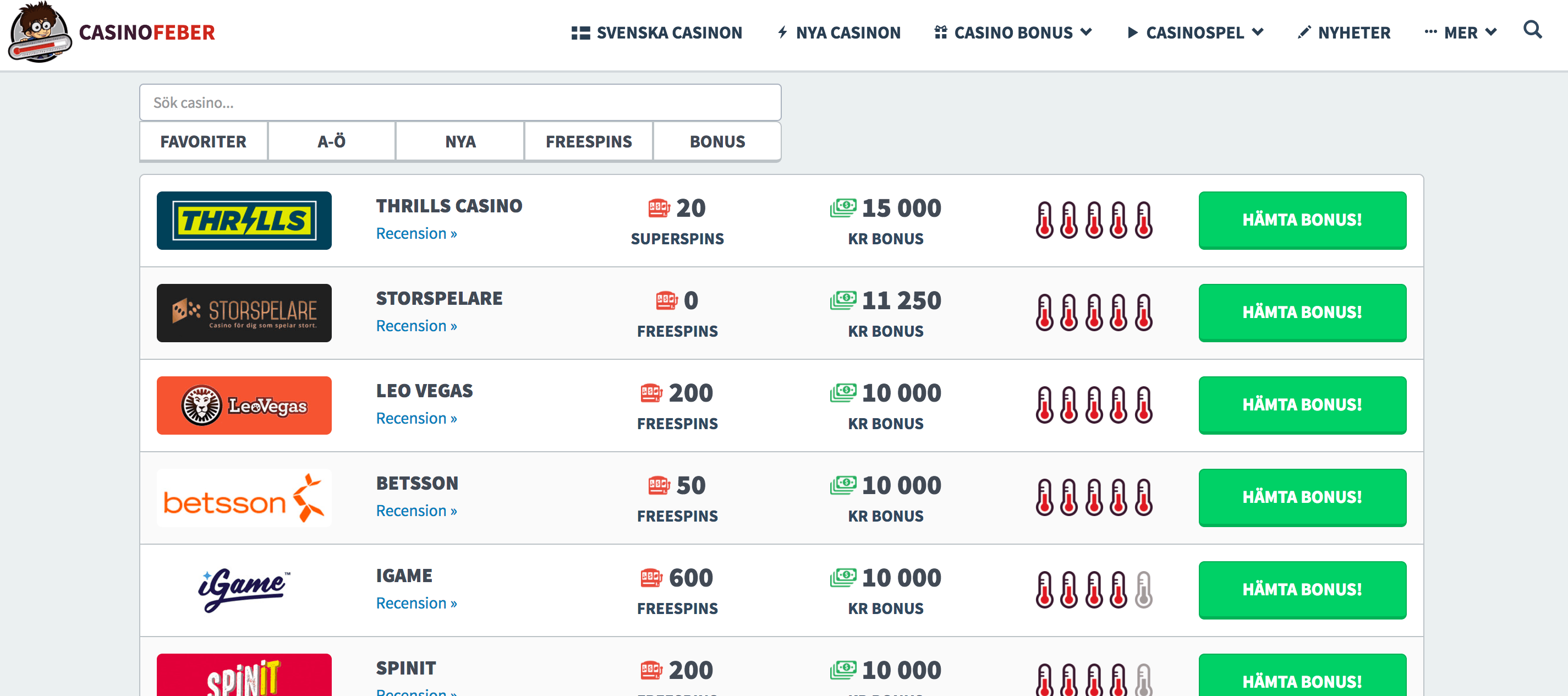Click the Storspelare casino logo
The height and width of the screenshot is (696, 1568).
coord(244,313)
